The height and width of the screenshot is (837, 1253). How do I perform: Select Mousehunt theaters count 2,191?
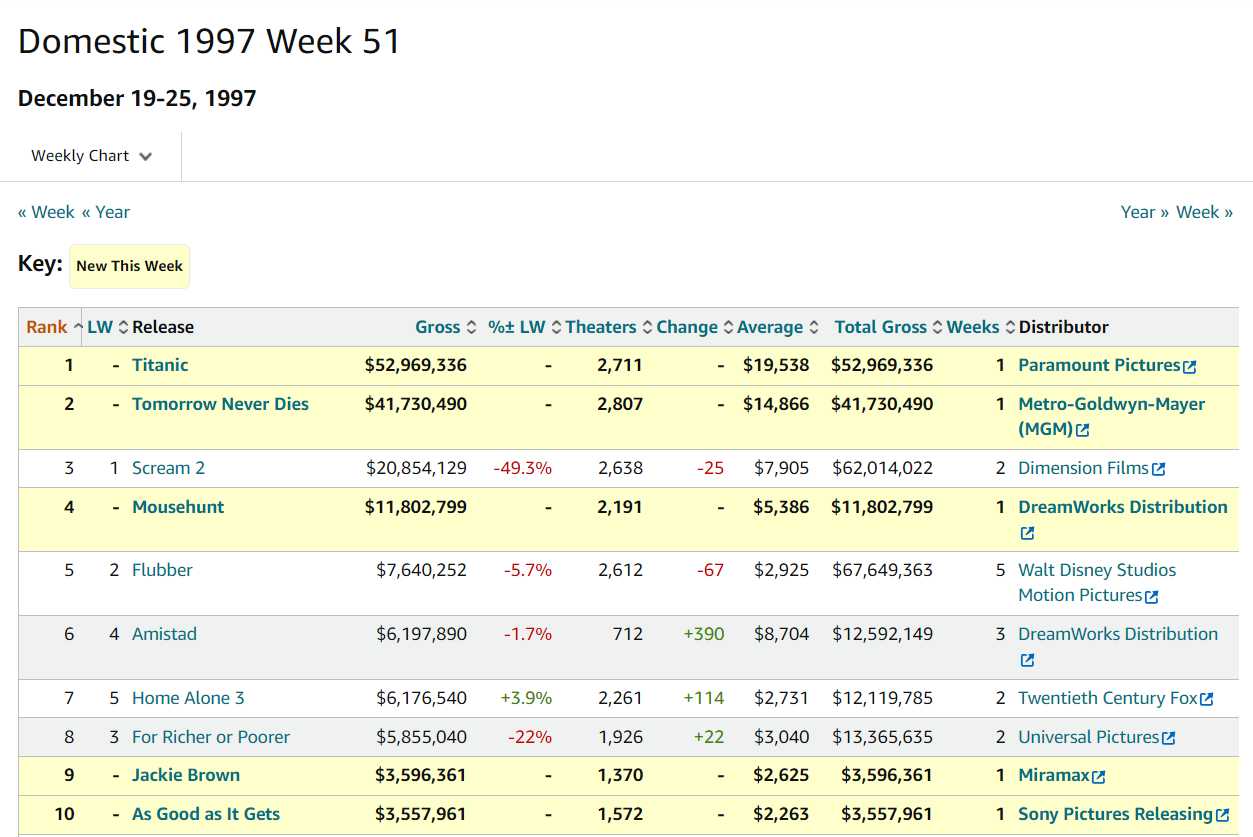620,507
